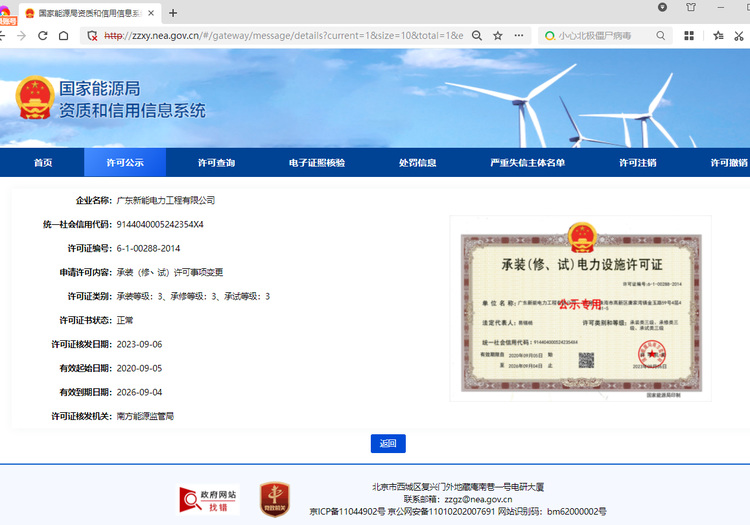Image resolution: width=750 pixels, height=525 pixels.
Task: Open the favorites list icon
Action: 718,35
